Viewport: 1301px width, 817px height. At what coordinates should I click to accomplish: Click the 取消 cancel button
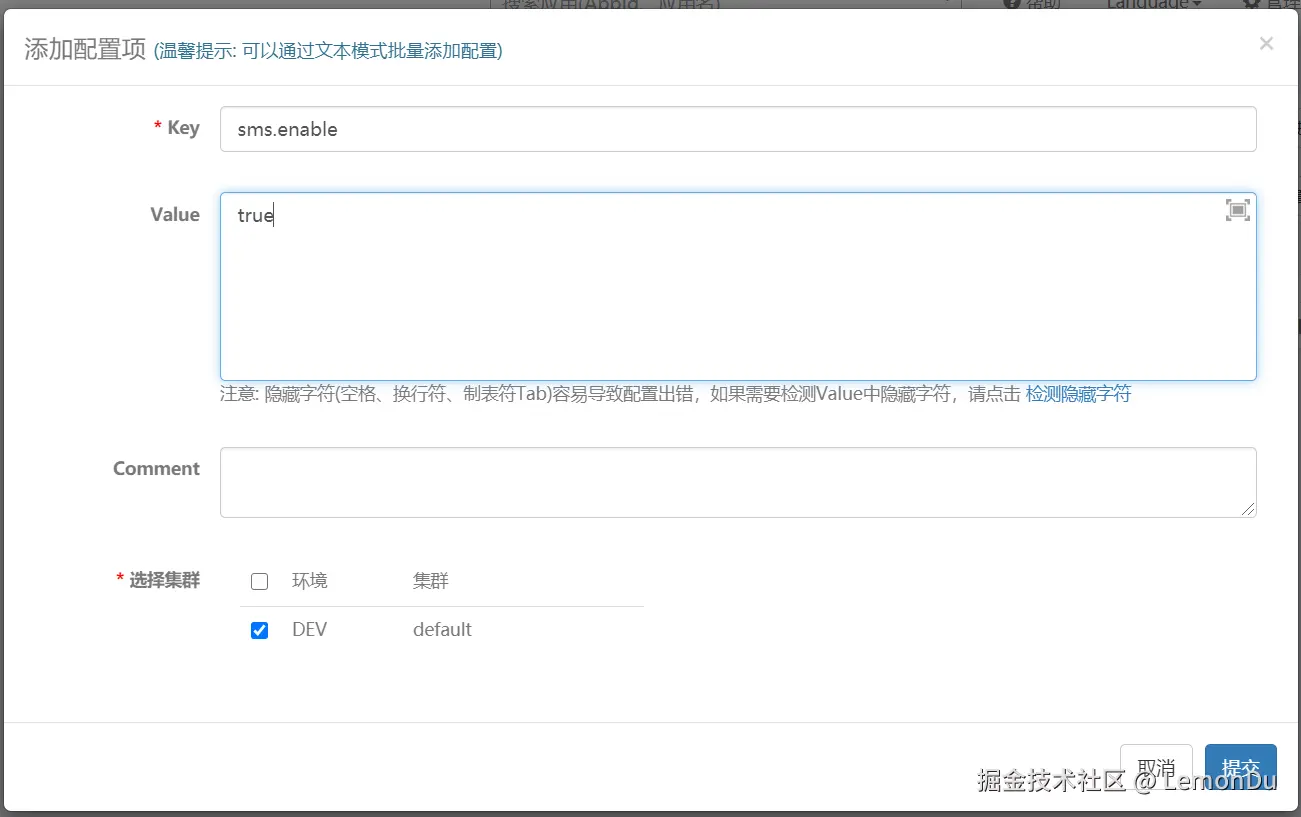(x=1156, y=769)
